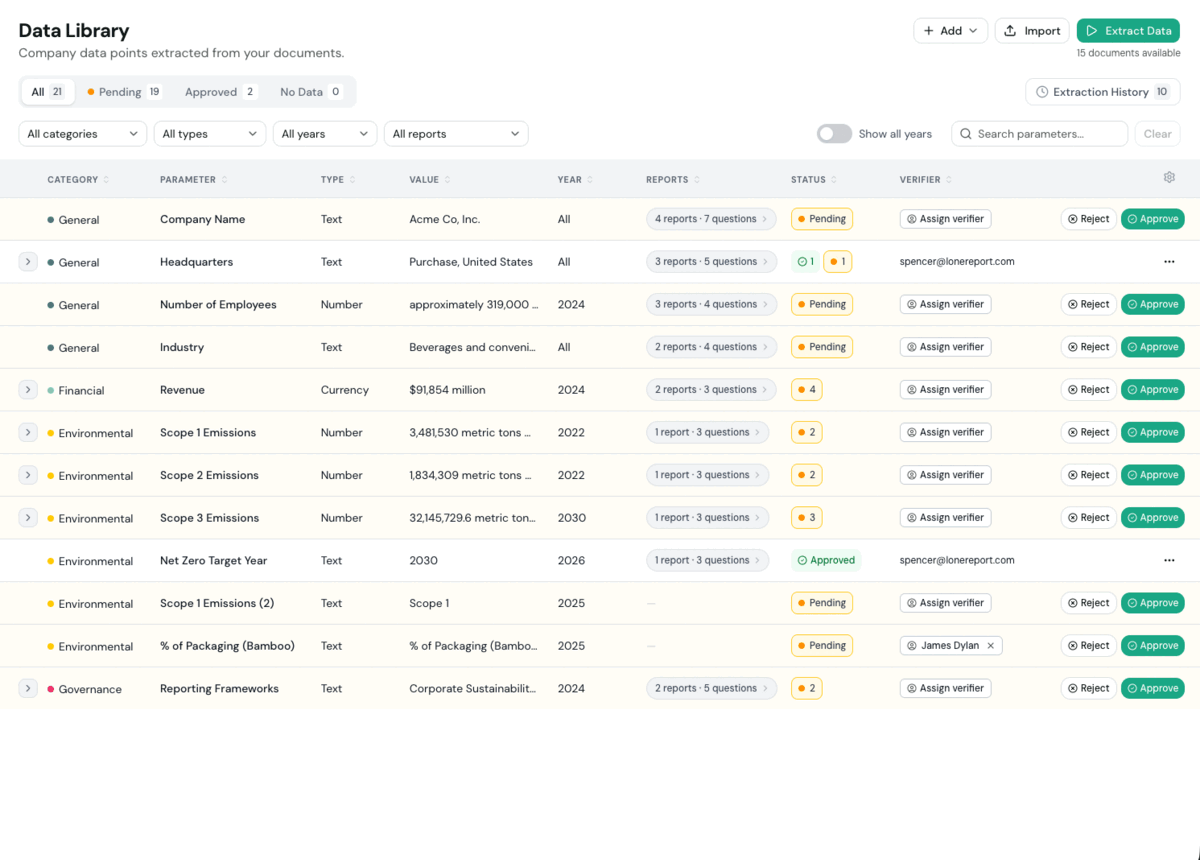Open the All reports filter dropdown
1200x860 pixels.
point(456,134)
